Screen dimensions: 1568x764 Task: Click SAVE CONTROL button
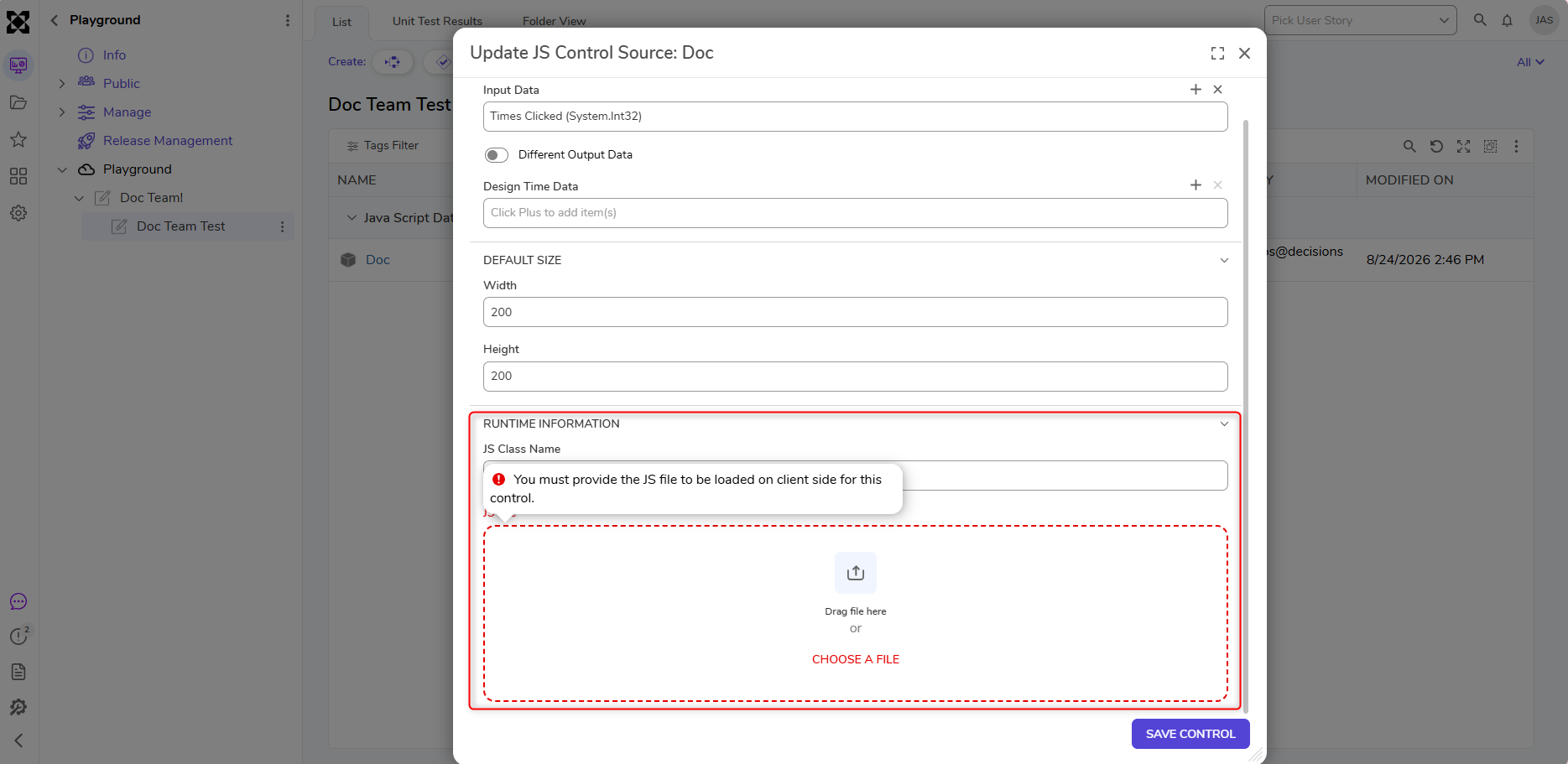[x=1190, y=734]
